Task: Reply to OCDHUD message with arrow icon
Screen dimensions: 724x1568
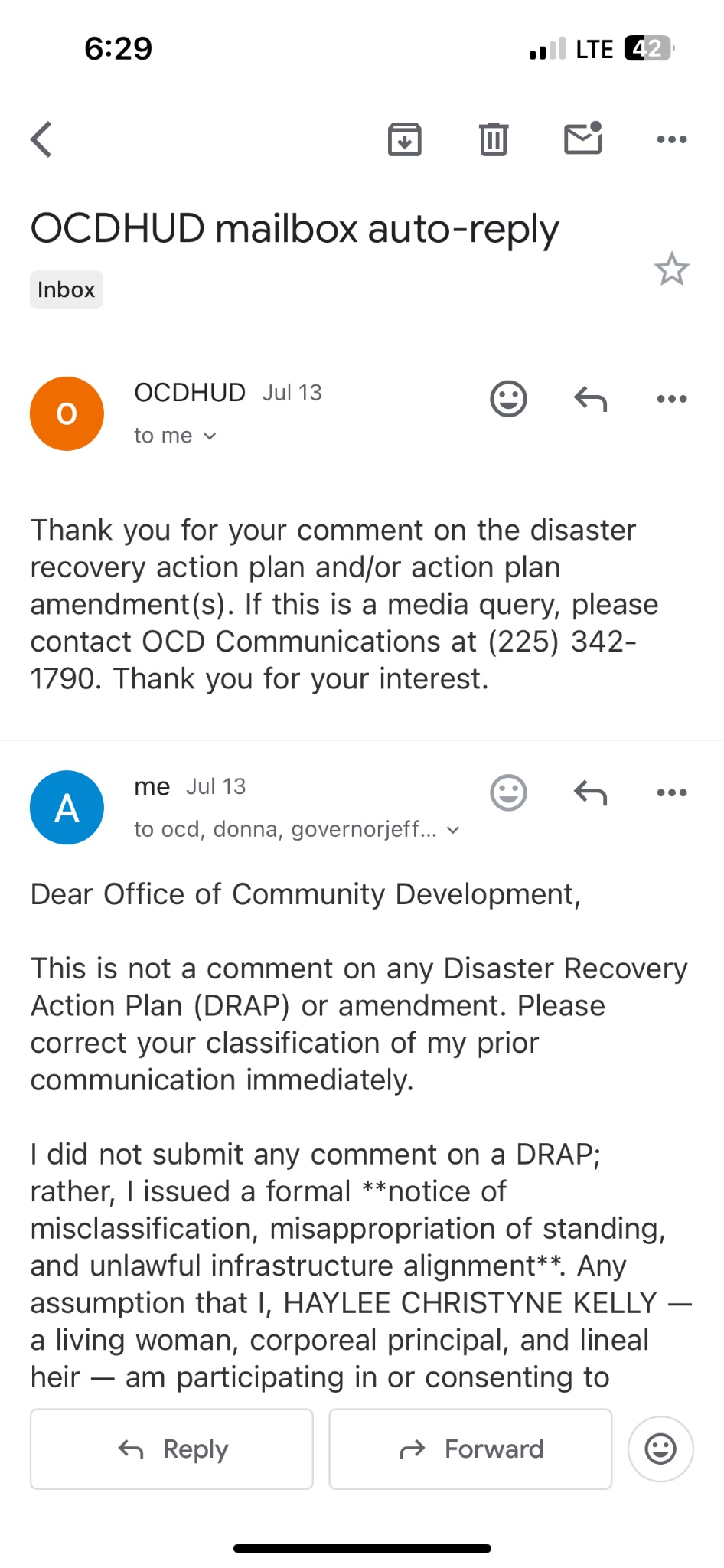Action: (590, 399)
